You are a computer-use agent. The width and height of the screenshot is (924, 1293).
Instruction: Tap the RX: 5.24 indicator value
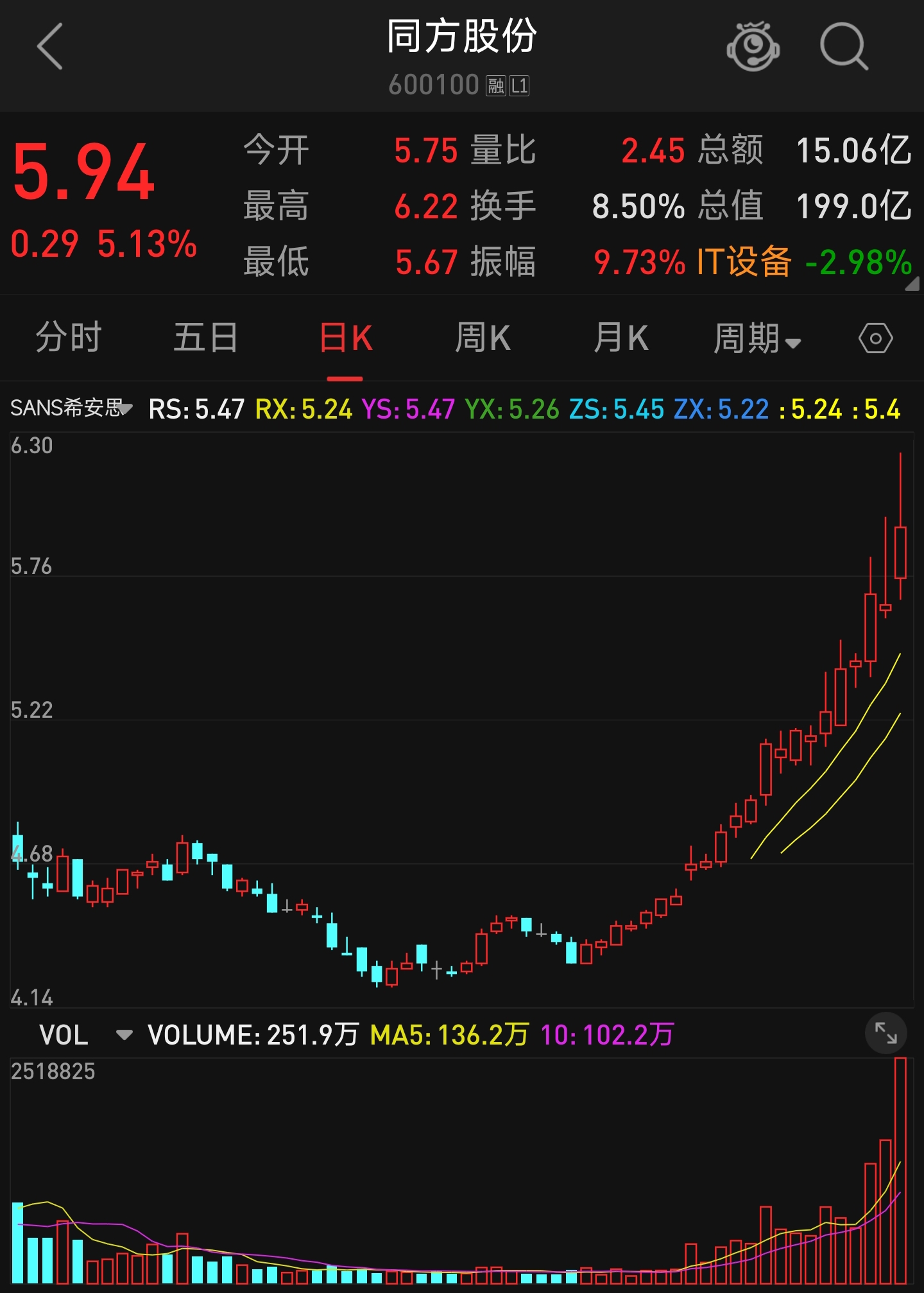pos(304,409)
